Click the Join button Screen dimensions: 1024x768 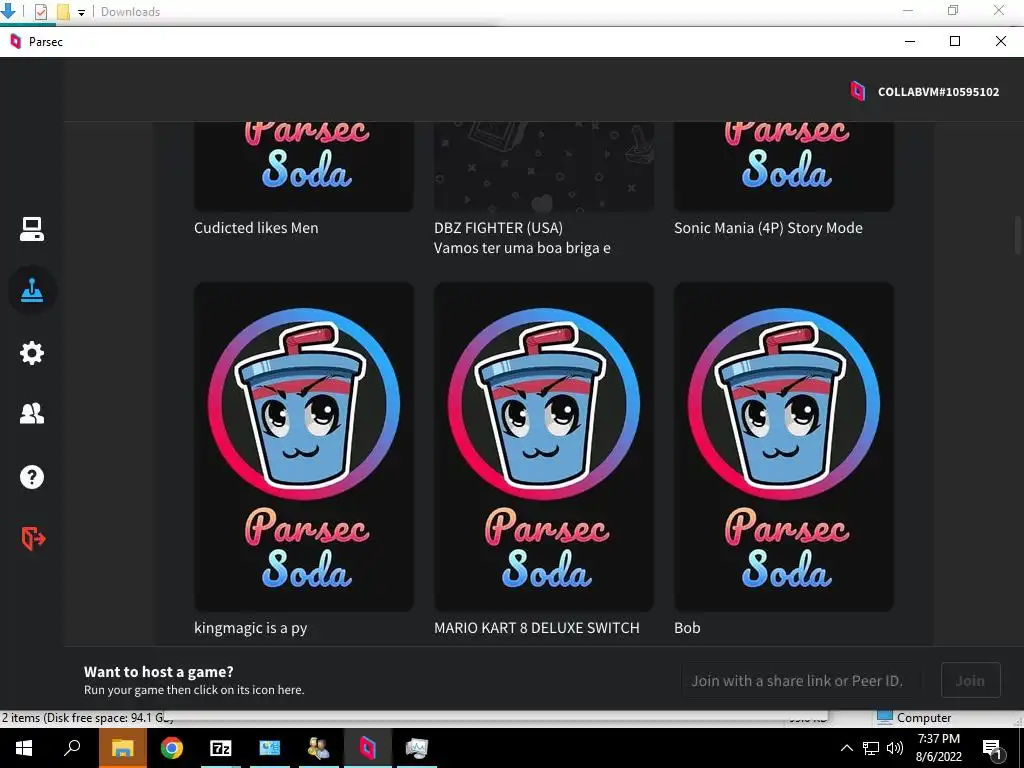pos(970,680)
